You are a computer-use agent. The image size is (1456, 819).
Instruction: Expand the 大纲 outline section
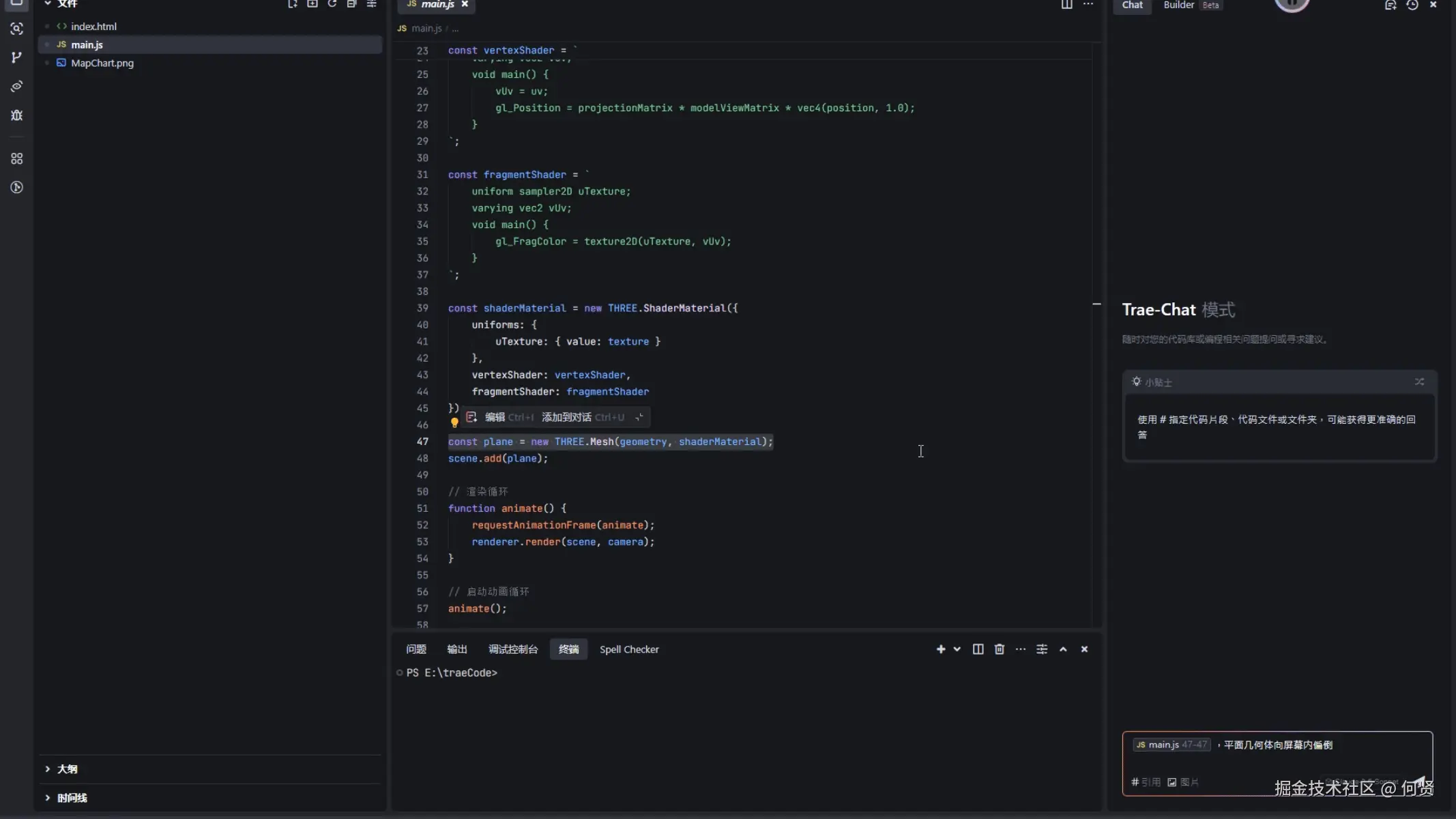[66, 768]
